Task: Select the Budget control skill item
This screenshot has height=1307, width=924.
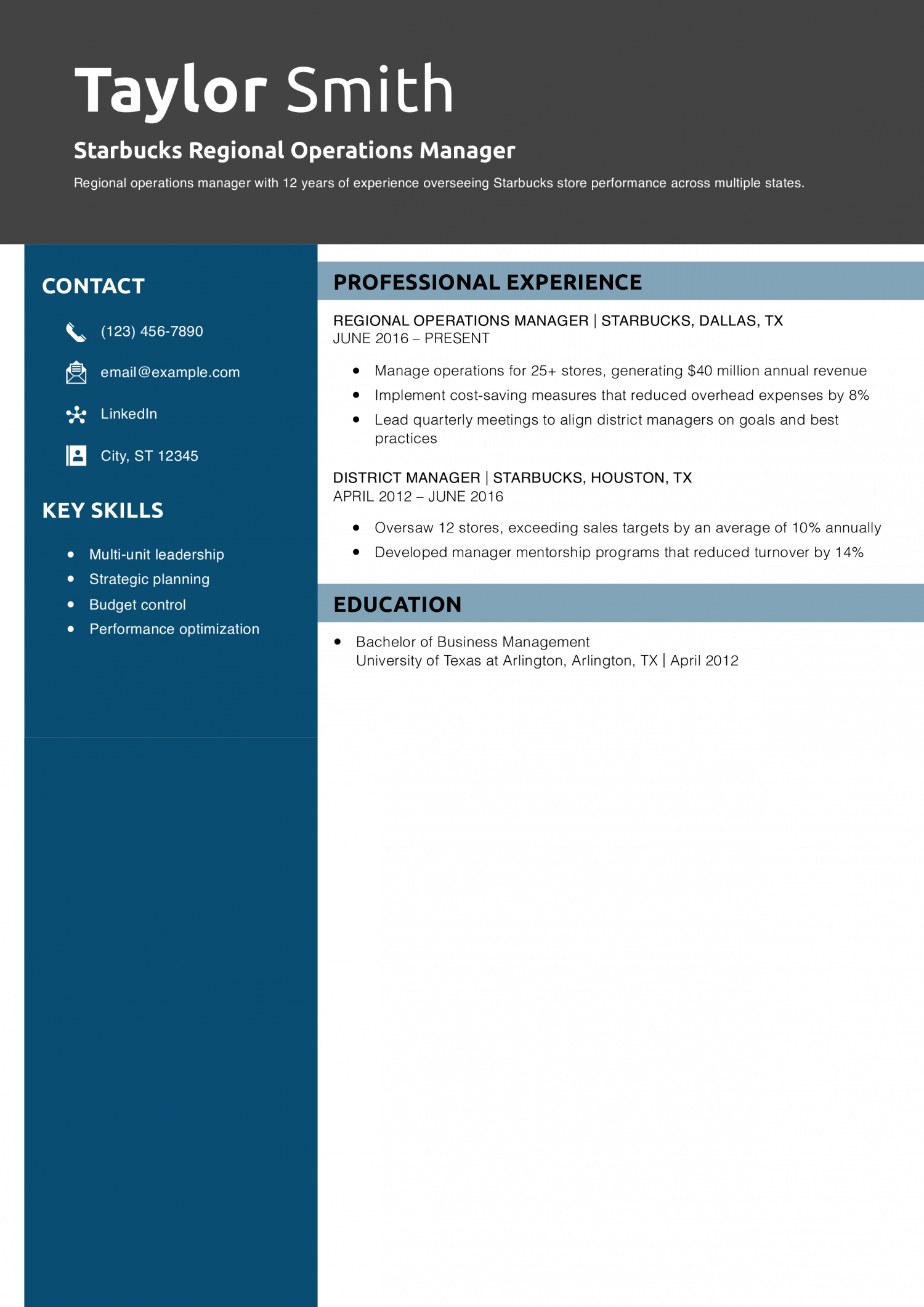Action: click(137, 605)
